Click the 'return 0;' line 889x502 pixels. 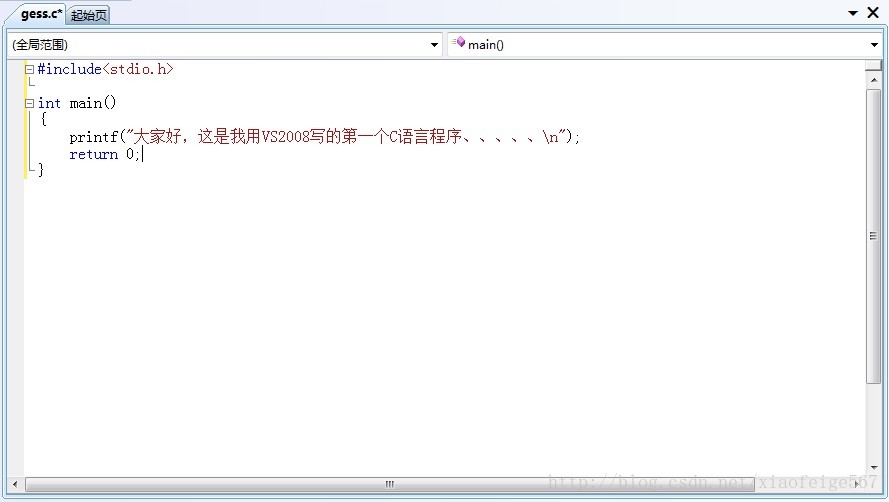(104, 154)
